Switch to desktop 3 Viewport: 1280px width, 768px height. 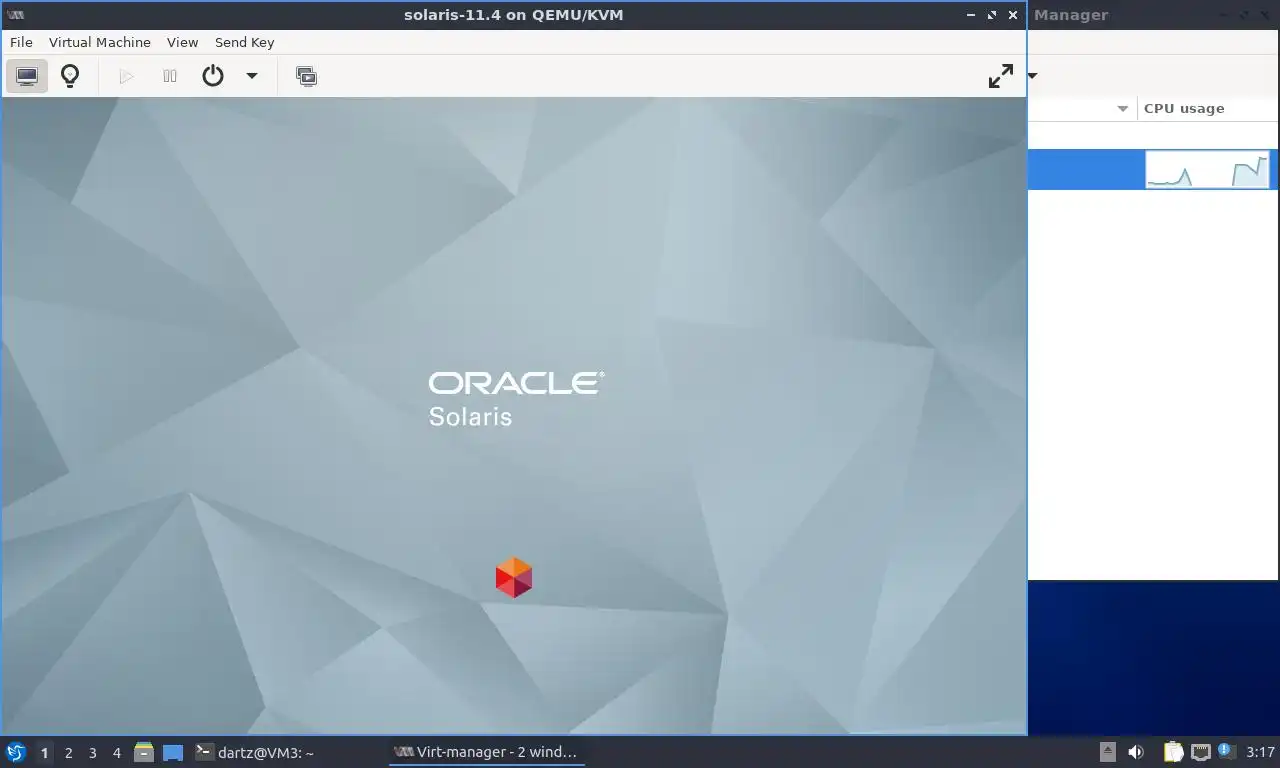tap(92, 753)
